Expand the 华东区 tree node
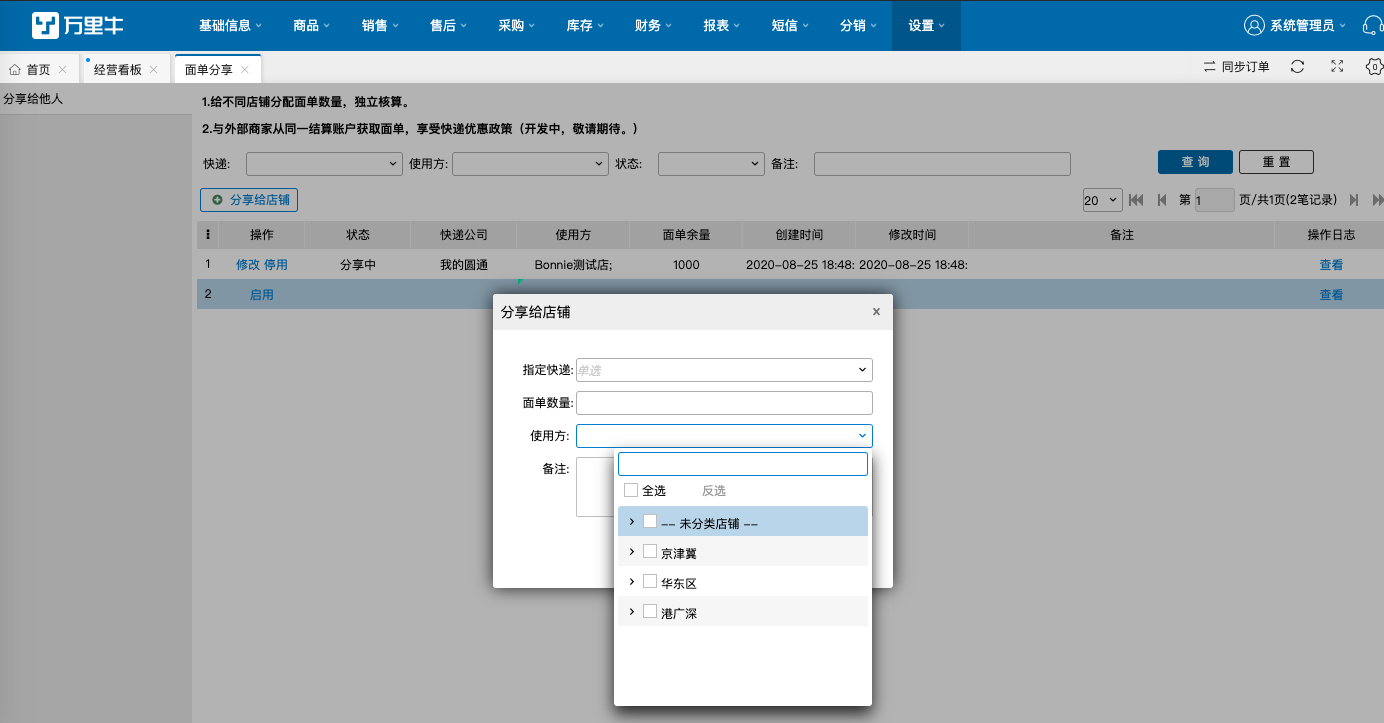Viewport: 1384px width, 723px height. pyautogui.click(x=631, y=581)
